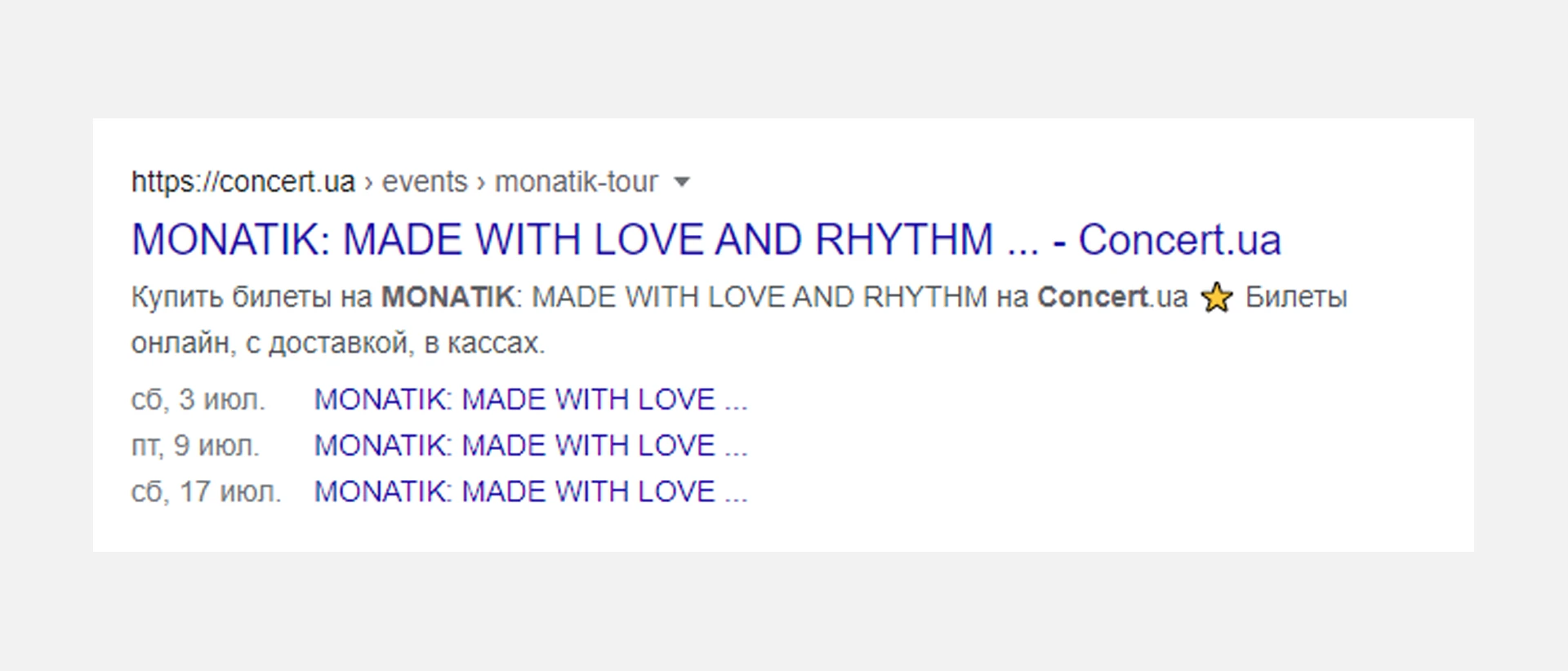The width and height of the screenshot is (1568, 671).
Task: Click the plain MADE WITH LOVE AND RHYTHM description text
Action: [759, 297]
